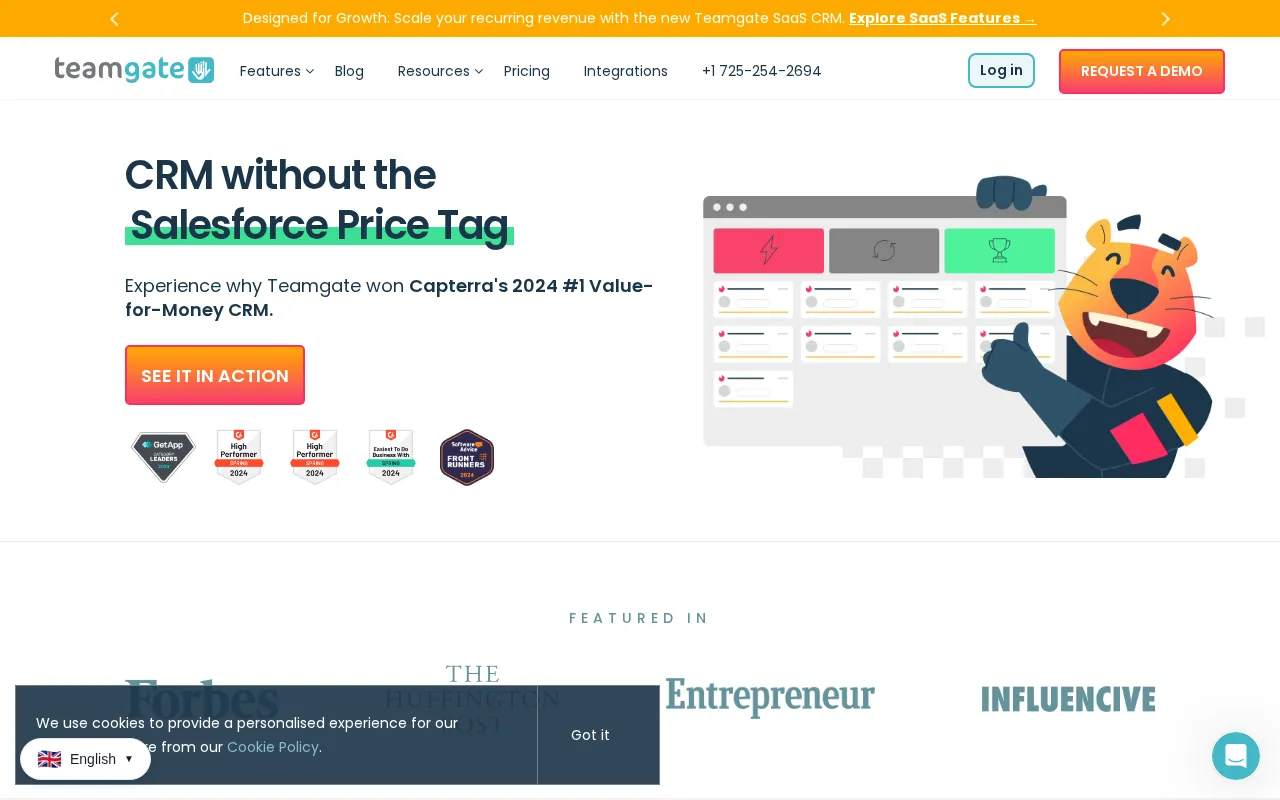Open the Integrations page
Screen dimensions: 1280x800
click(x=626, y=71)
